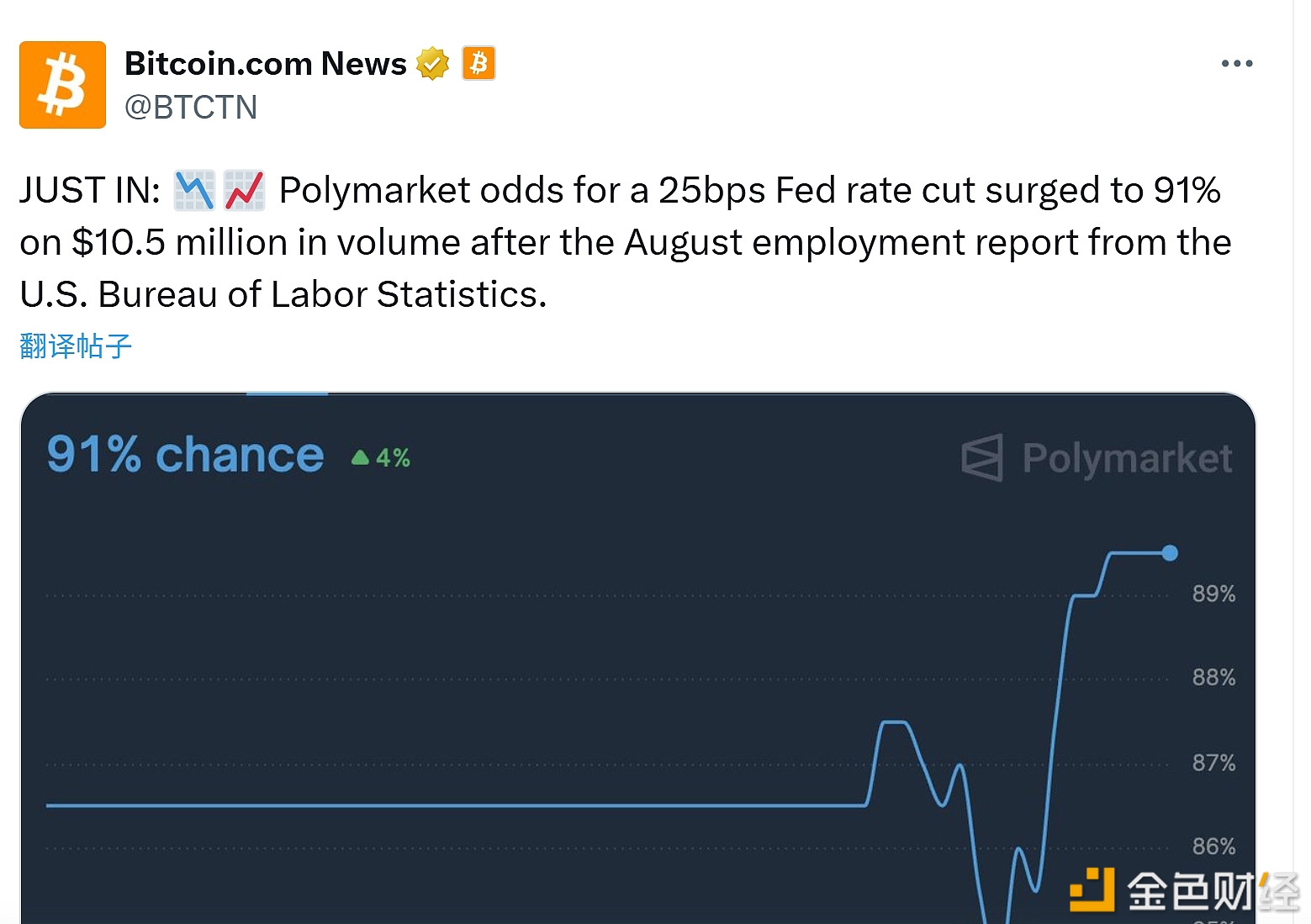Click the green up-triangle 4% indicator
This screenshot has height=924, width=1311.
coord(381,457)
